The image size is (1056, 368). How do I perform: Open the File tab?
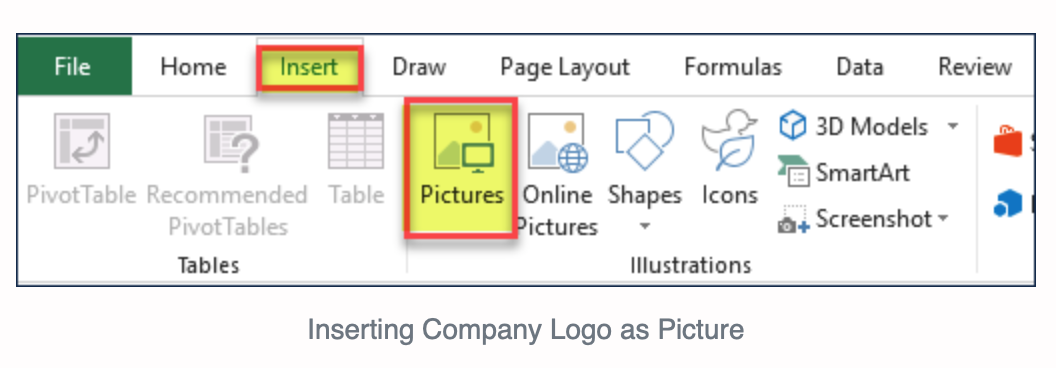coord(73,67)
